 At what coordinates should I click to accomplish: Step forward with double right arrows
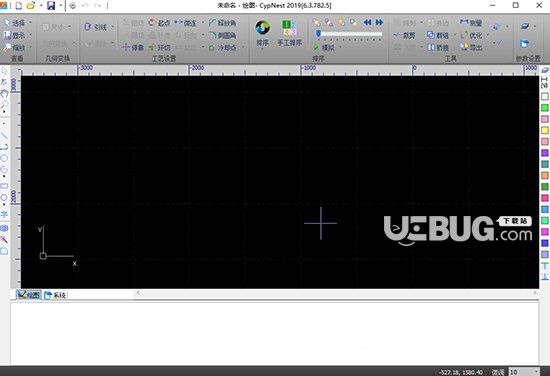coord(379,22)
